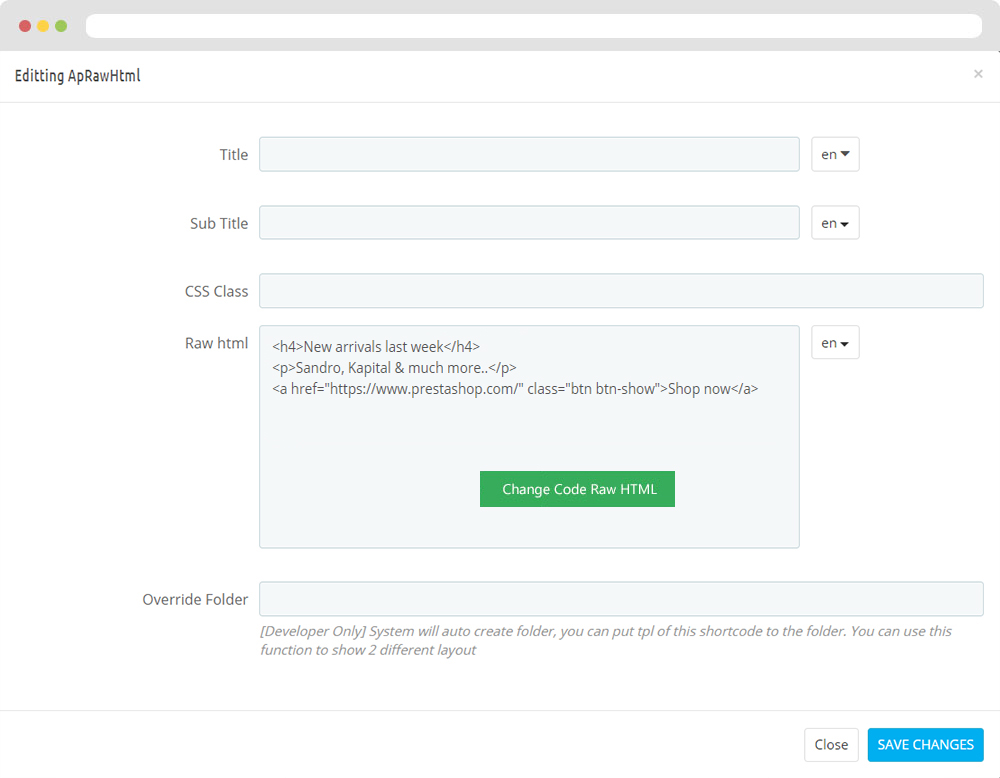This screenshot has height=778, width=1000.
Task: Click the Title input field
Action: (x=529, y=154)
